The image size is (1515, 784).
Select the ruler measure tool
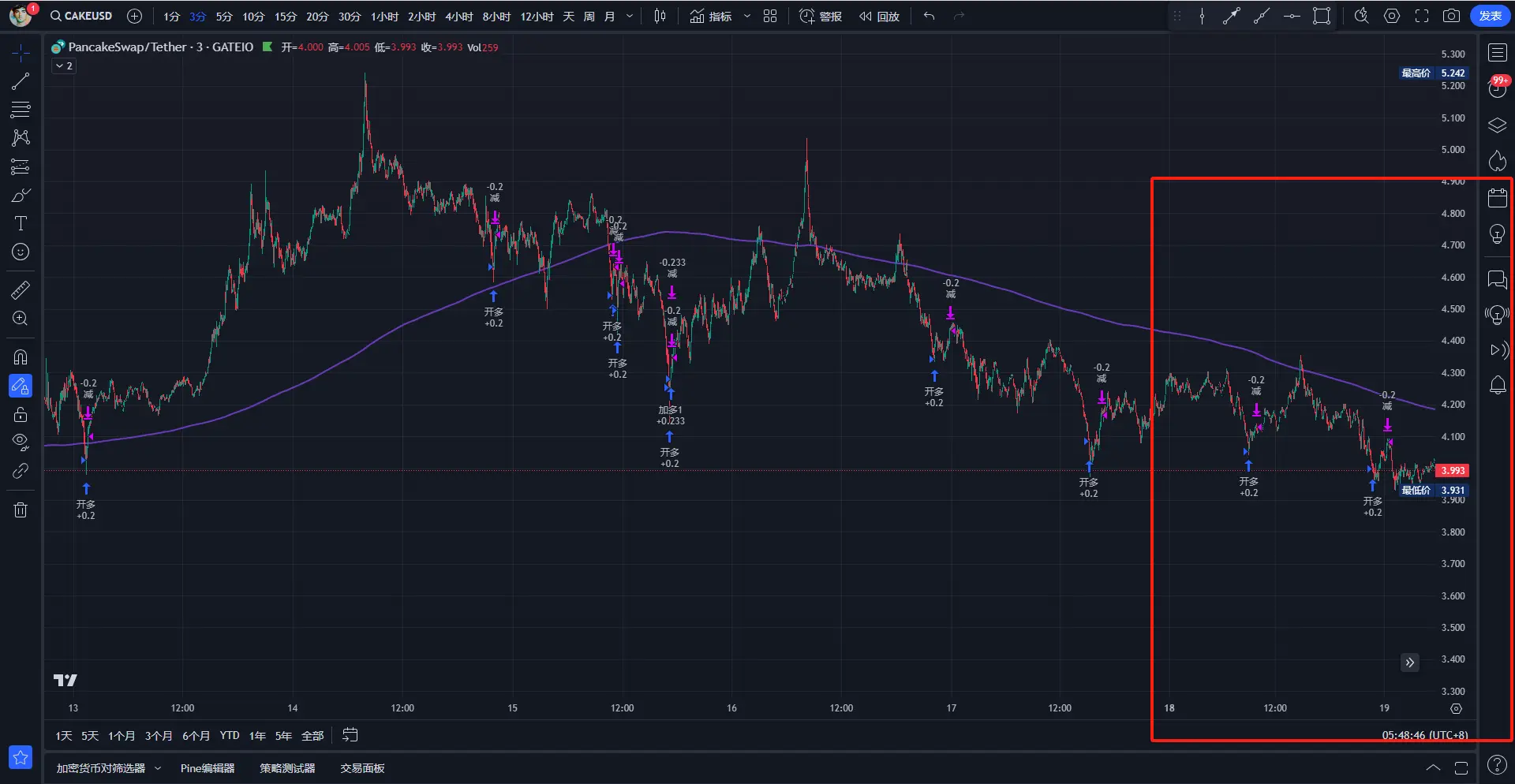click(21, 289)
